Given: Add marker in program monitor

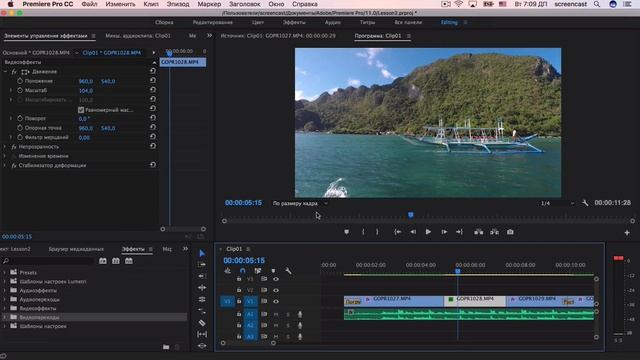Looking at the screenshot, I should (347, 232).
